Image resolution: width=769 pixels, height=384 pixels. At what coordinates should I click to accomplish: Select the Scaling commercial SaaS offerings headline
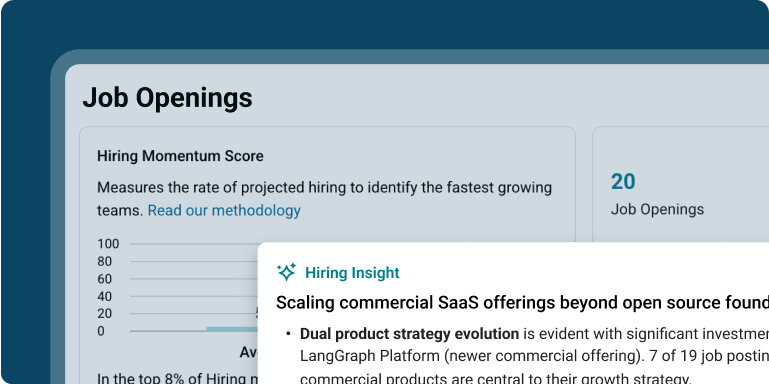522,303
